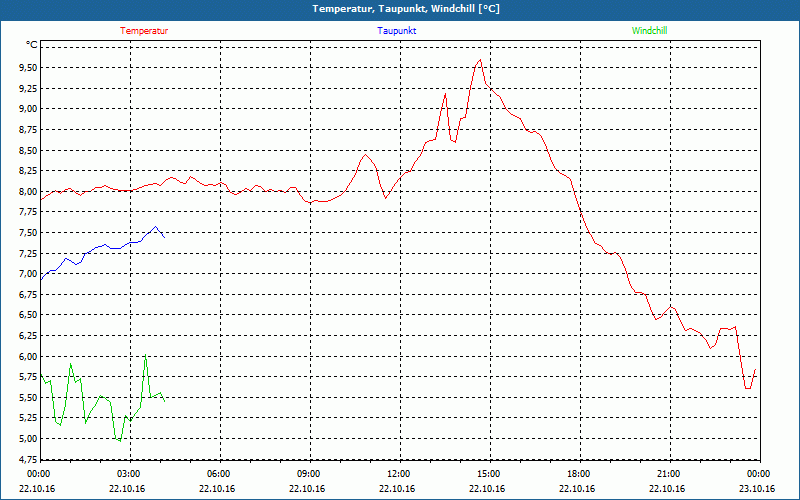Viewport: 800px width, 500px height.
Task: Click the 8,50 y-axis value
Action: coord(28,150)
